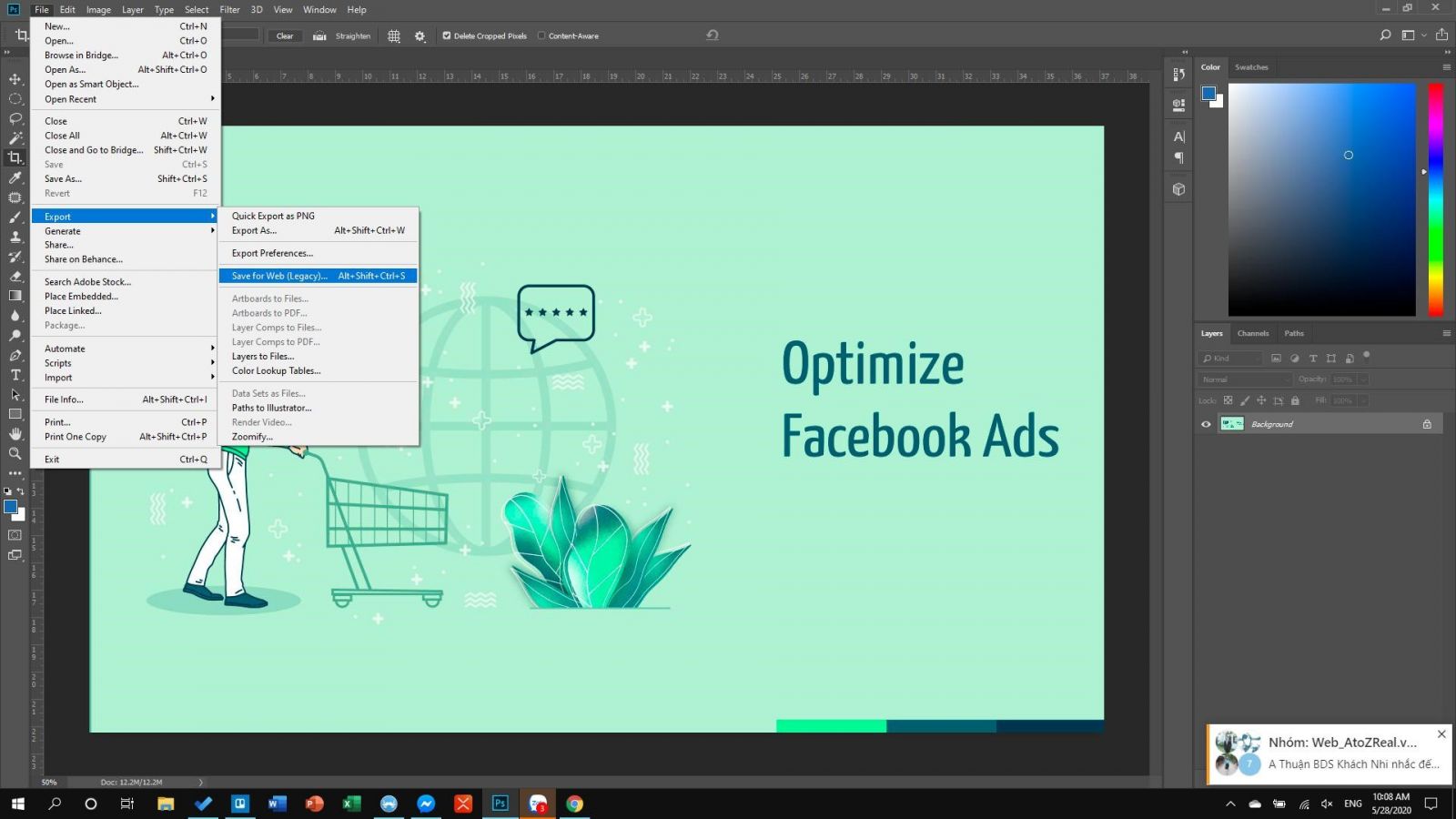Hide the Background layer eye icon
Viewport: 1456px width, 819px height.
tap(1207, 424)
